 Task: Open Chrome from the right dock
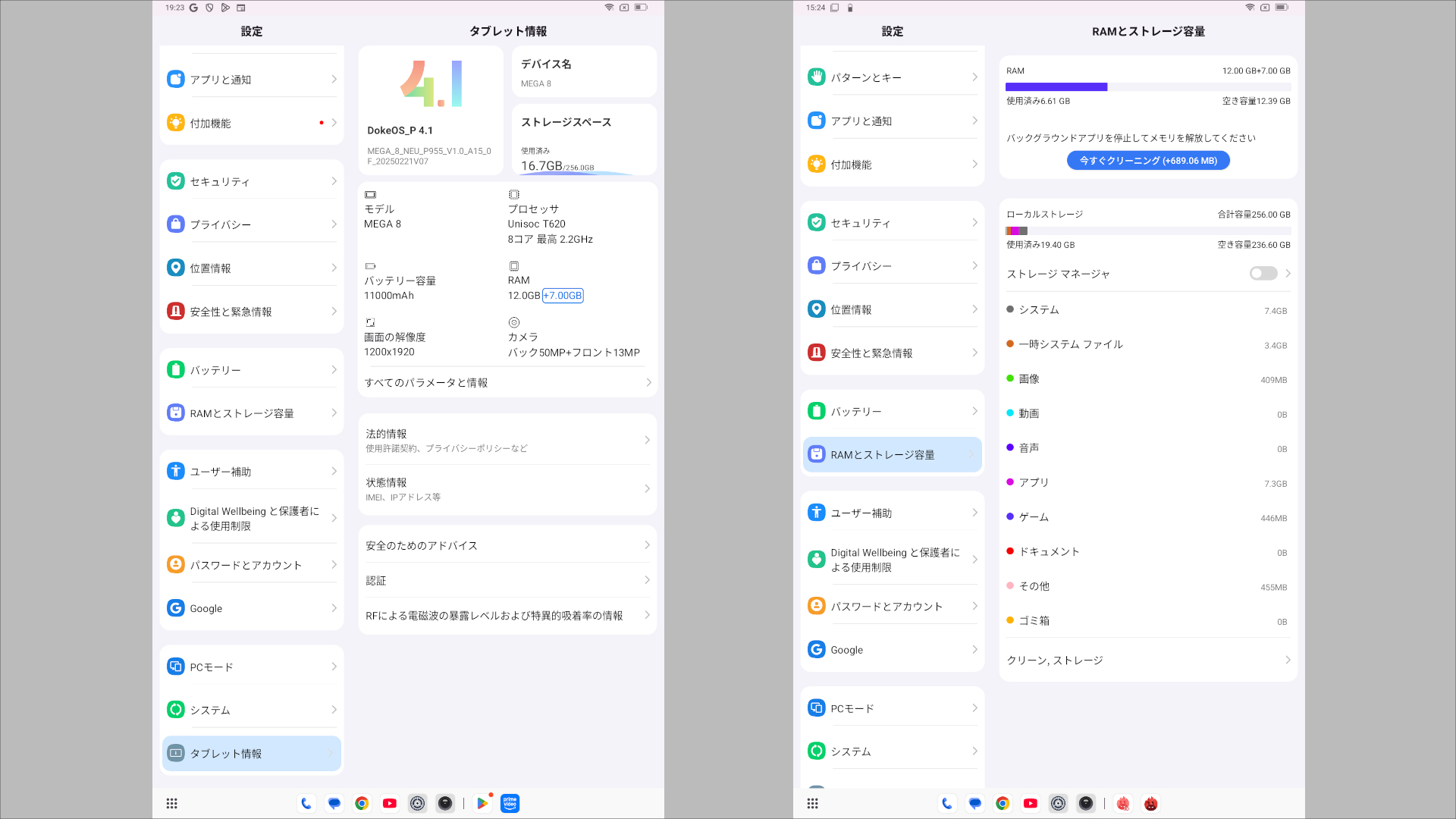pos(1003,804)
